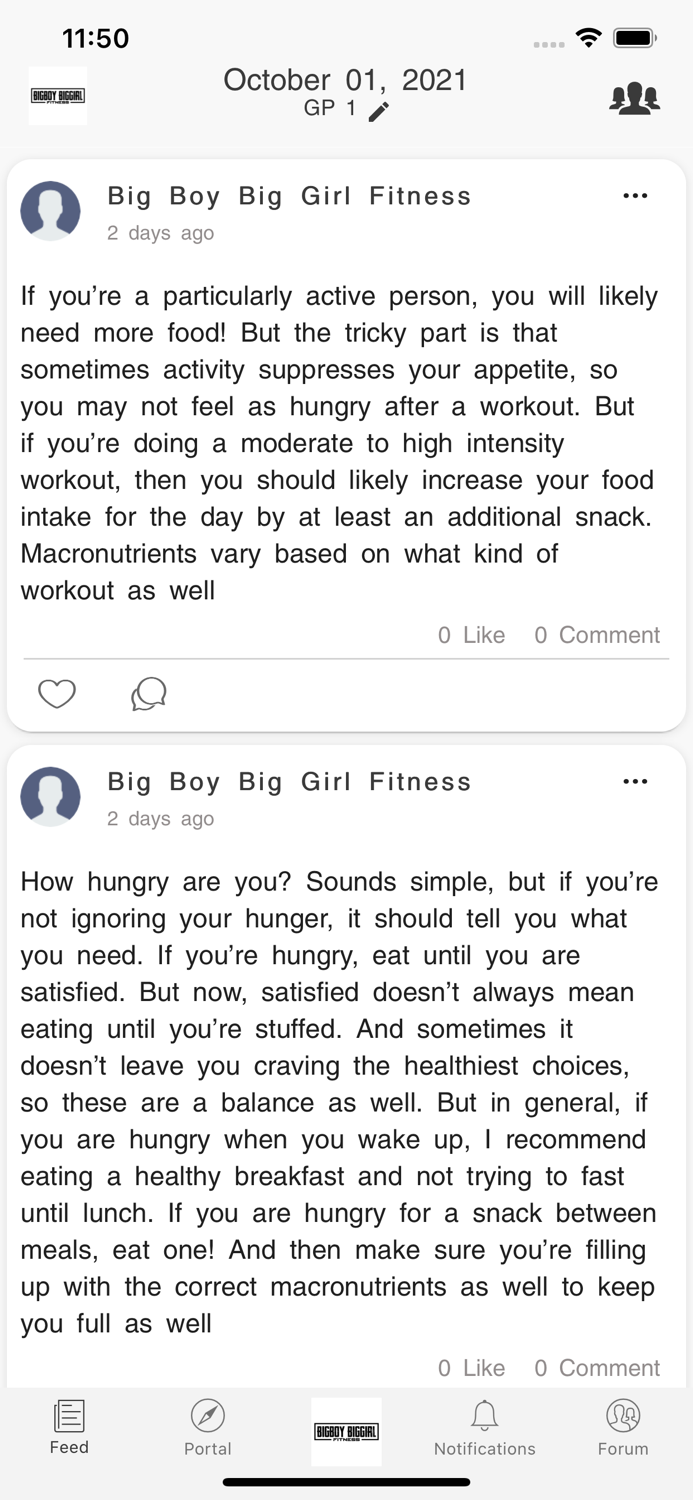The image size is (693, 1500).
Task: Tap the avatar on the first post
Action: point(50,211)
